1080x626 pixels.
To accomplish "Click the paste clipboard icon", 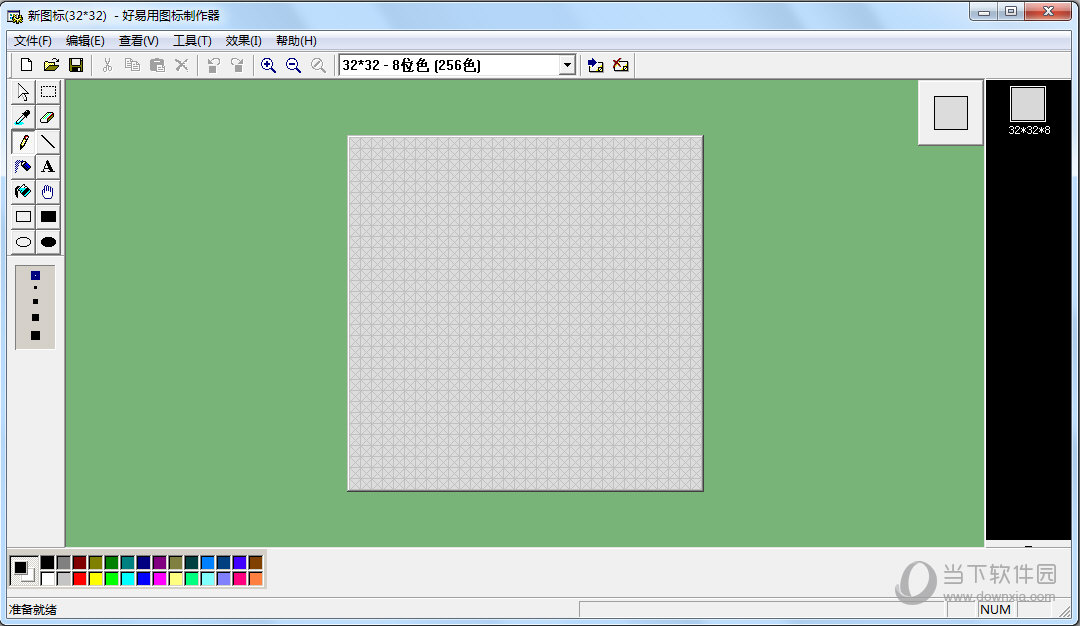I will (x=157, y=65).
